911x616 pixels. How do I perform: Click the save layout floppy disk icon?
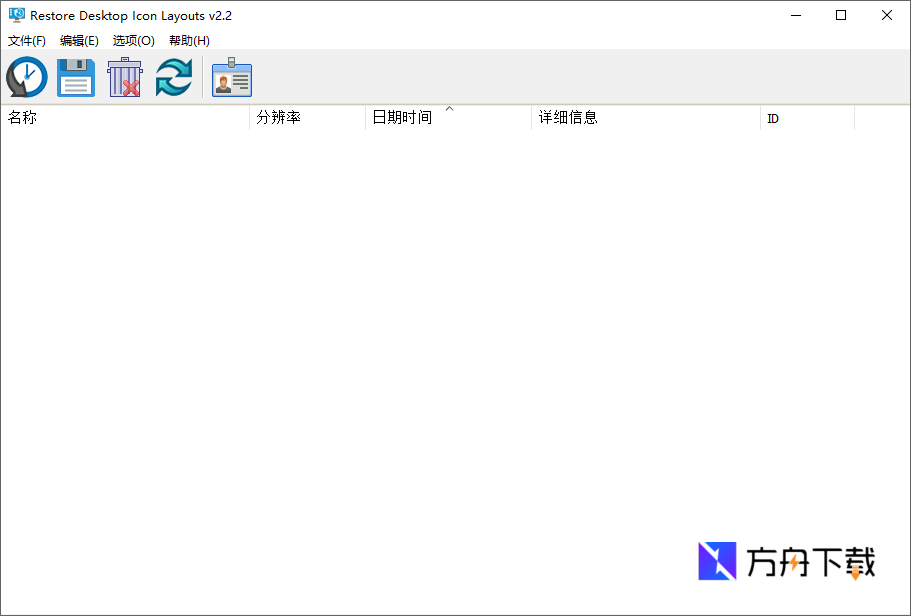coord(75,77)
